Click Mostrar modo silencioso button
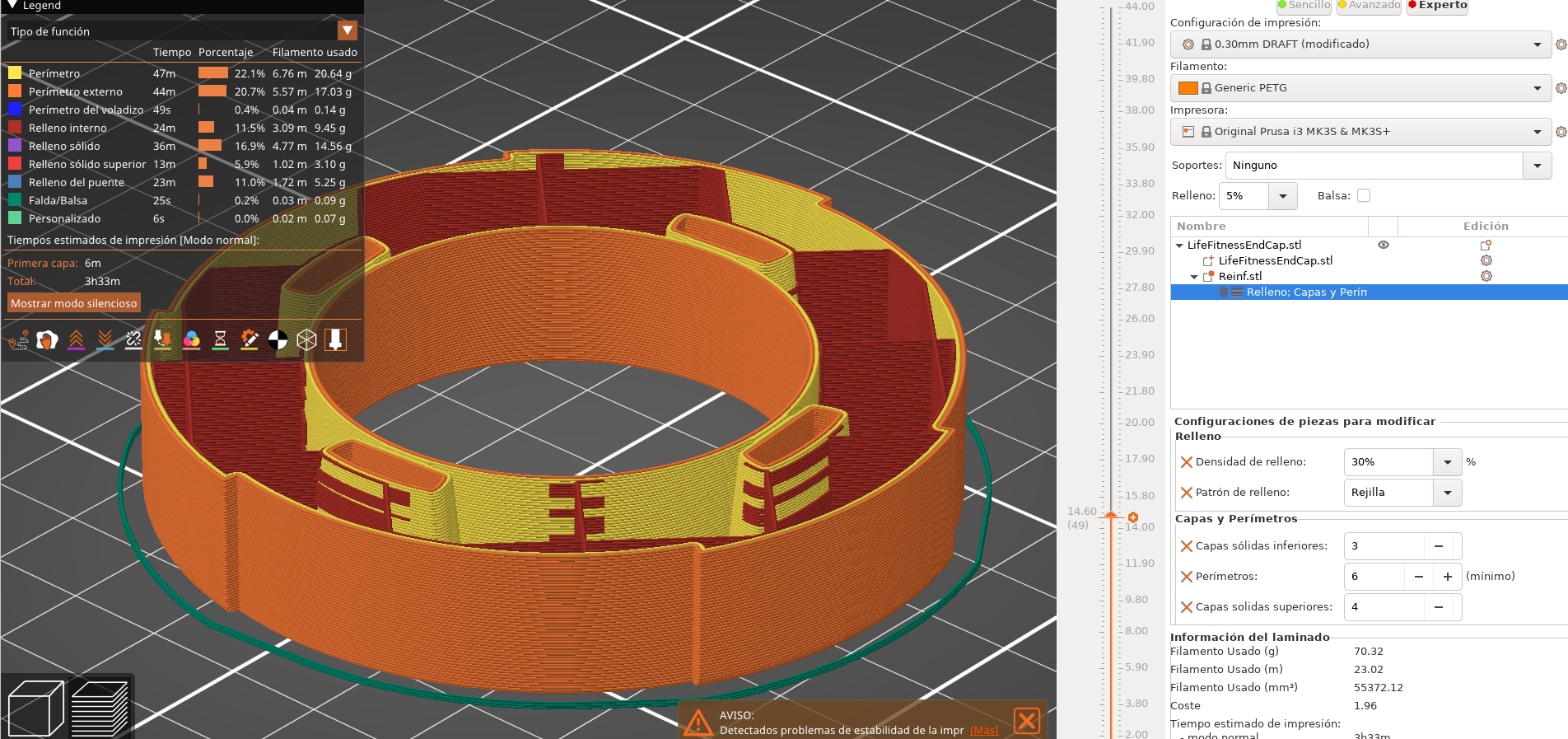 (74, 303)
